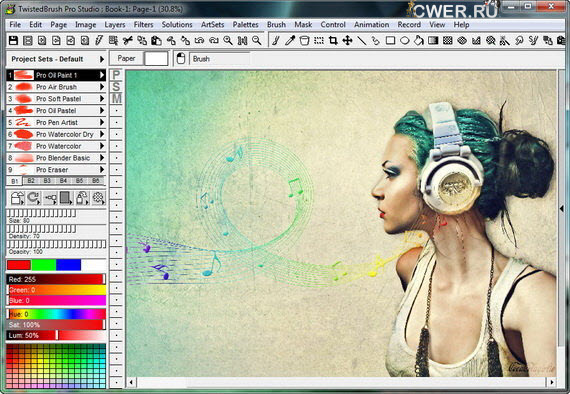
Task: Click the mouse icon beside the Brush field
Action: click(x=181, y=59)
